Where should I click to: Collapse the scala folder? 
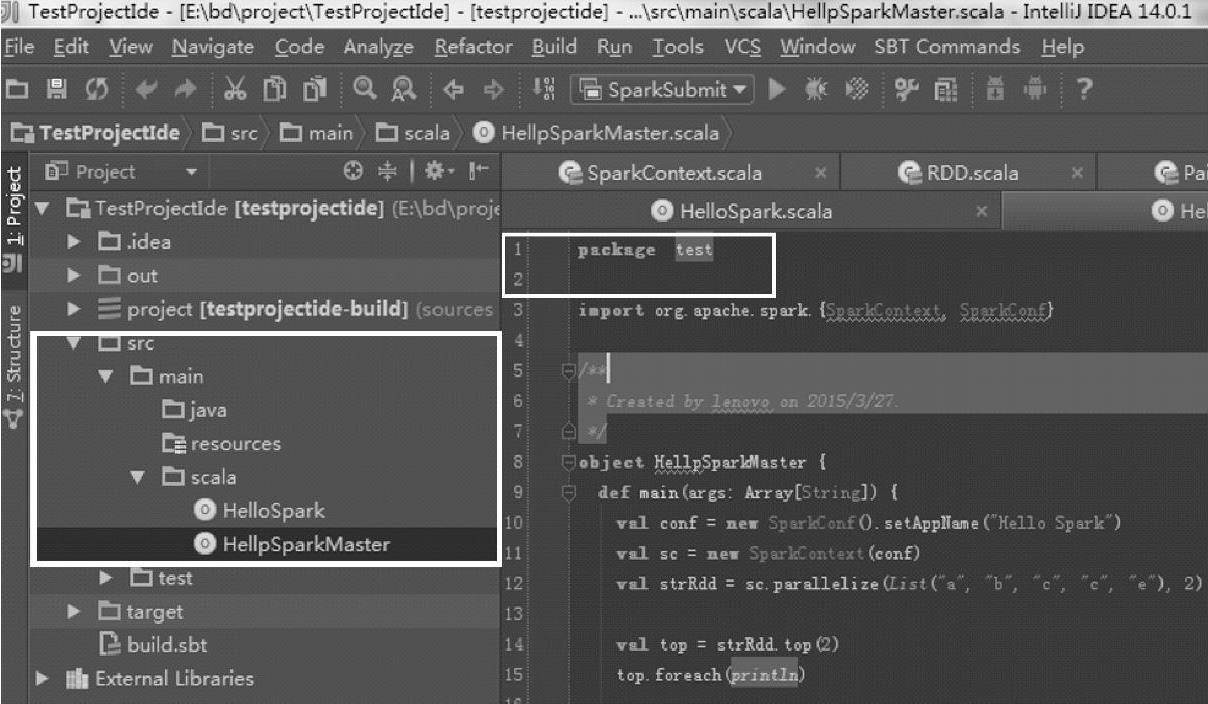138,478
